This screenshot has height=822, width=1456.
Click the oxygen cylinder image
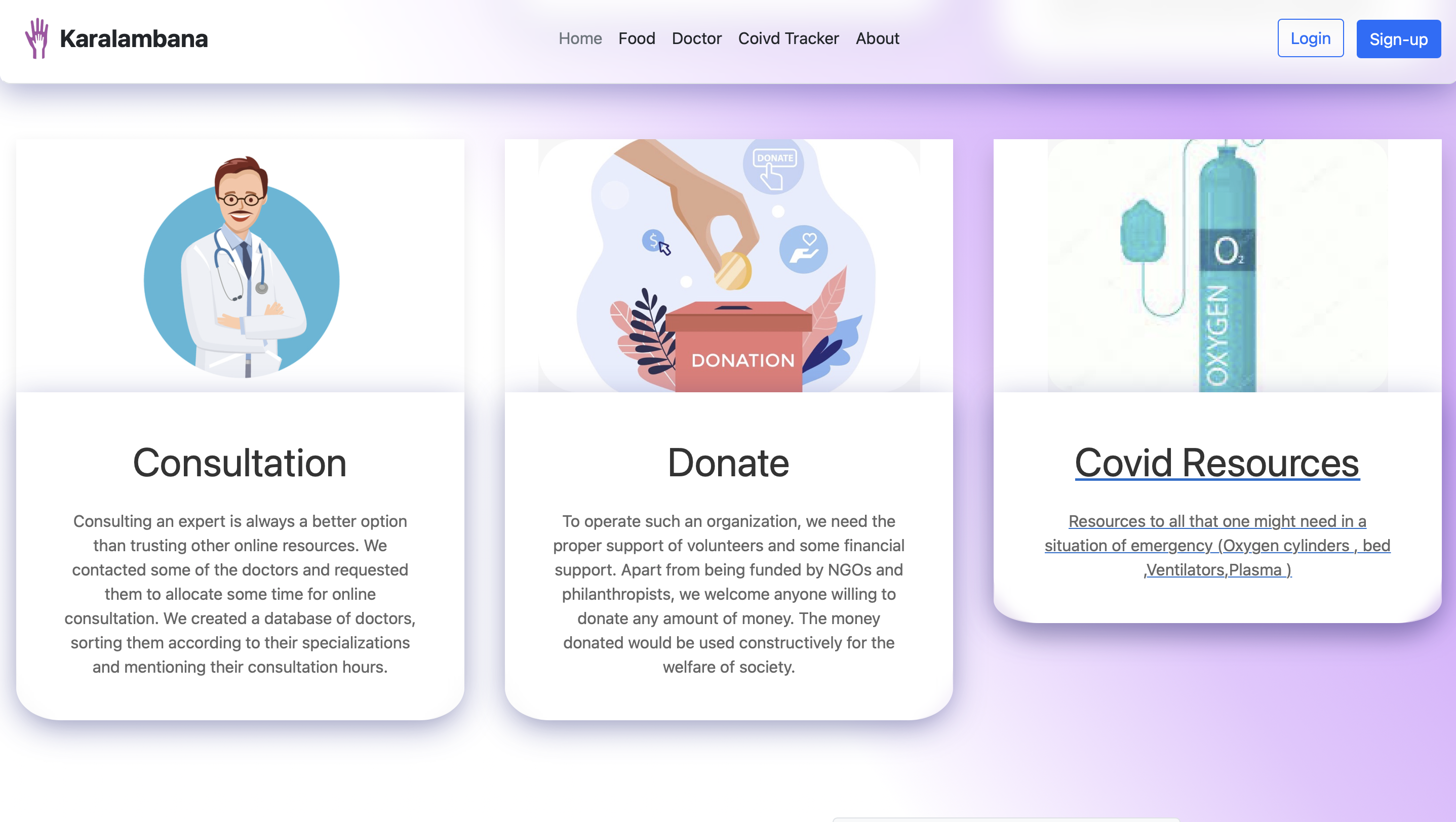tap(1217, 266)
